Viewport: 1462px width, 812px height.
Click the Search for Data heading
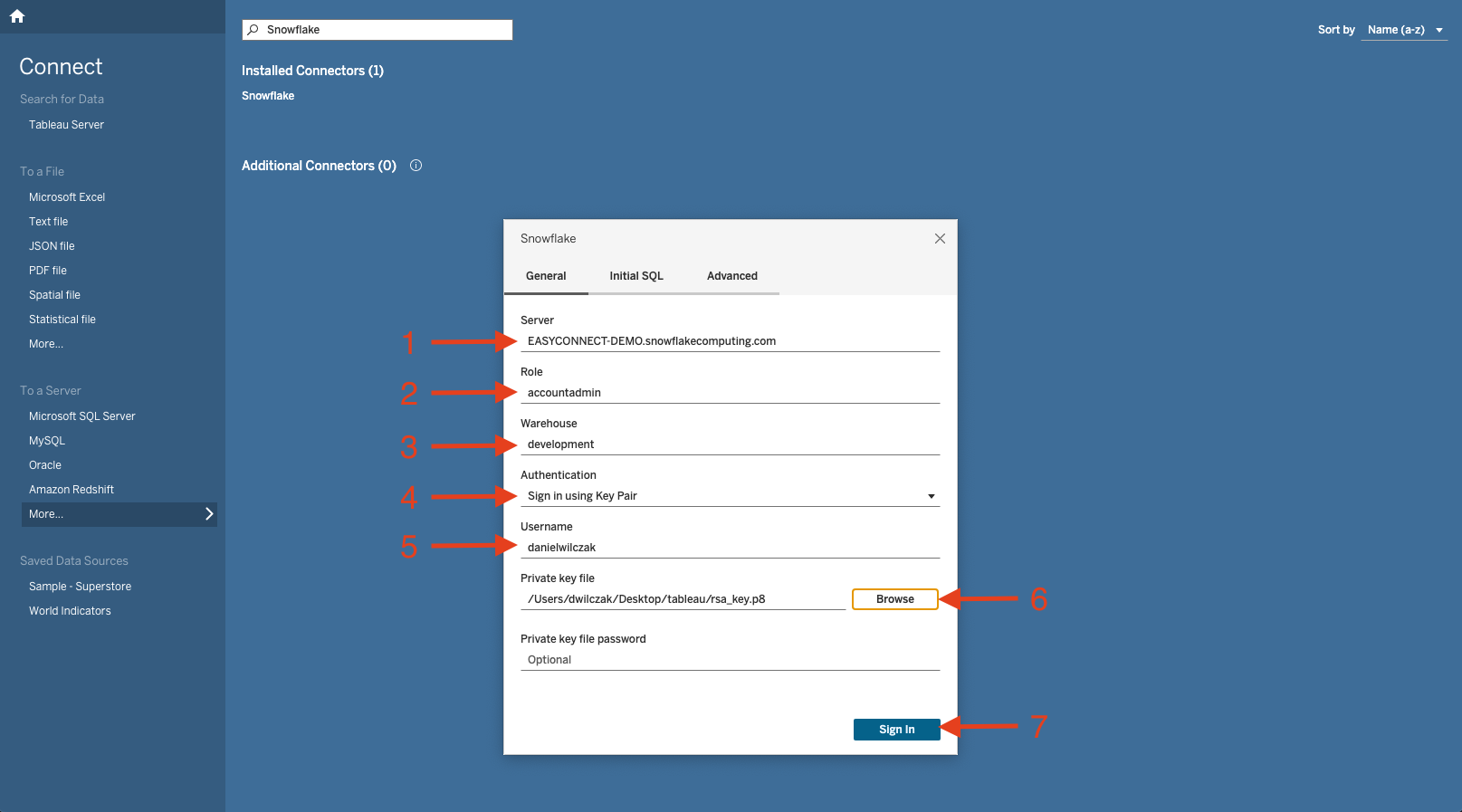62,100
